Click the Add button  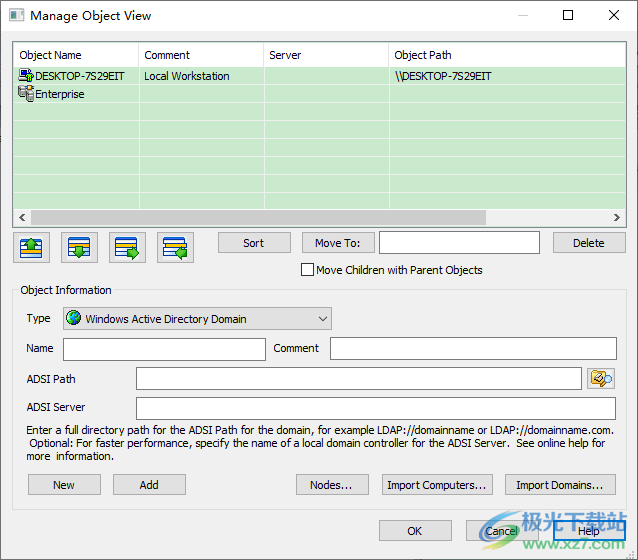point(149,485)
